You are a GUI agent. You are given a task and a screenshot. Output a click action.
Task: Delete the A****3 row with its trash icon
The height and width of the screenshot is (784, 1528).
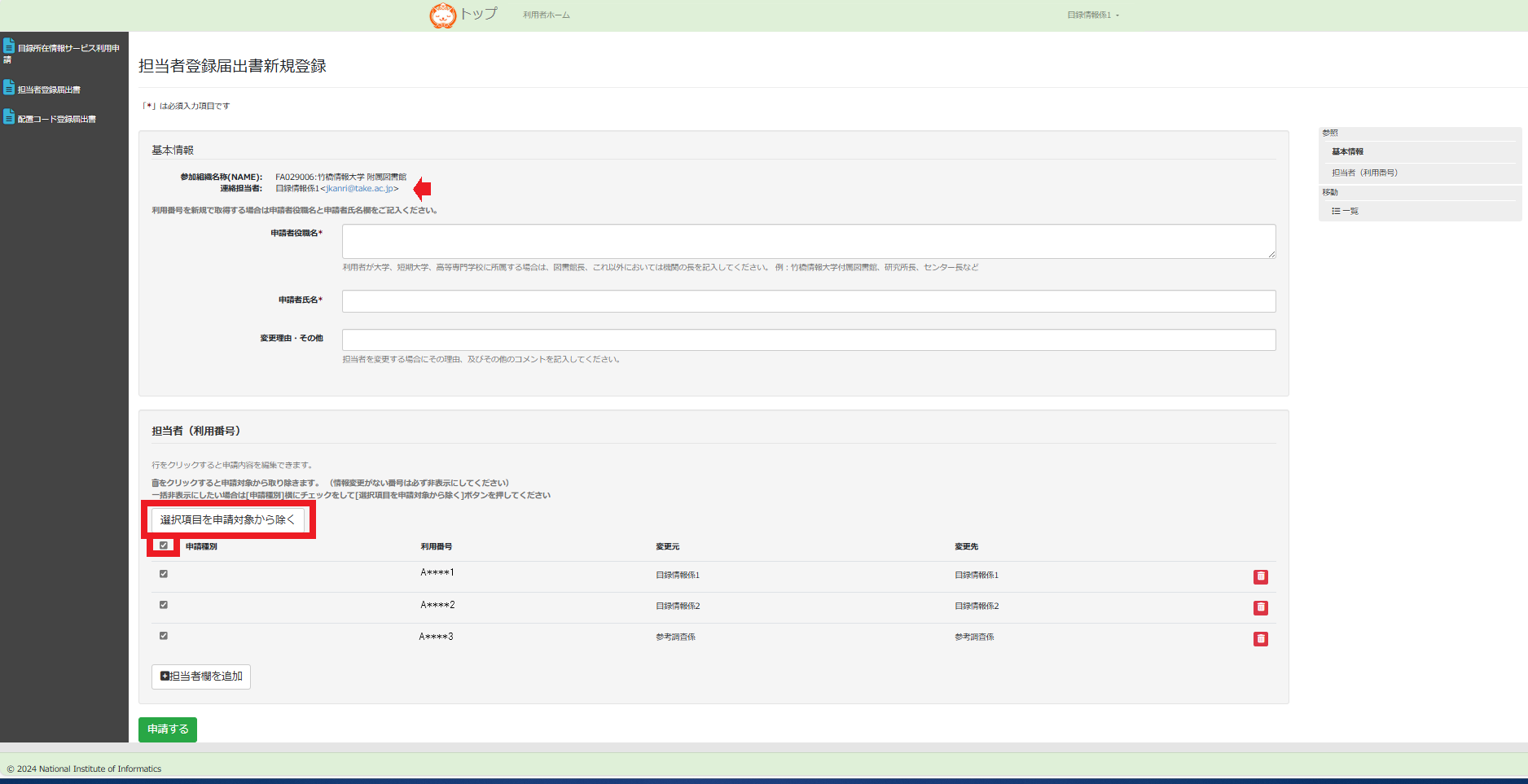pyautogui.click(x=1260, y=638)
